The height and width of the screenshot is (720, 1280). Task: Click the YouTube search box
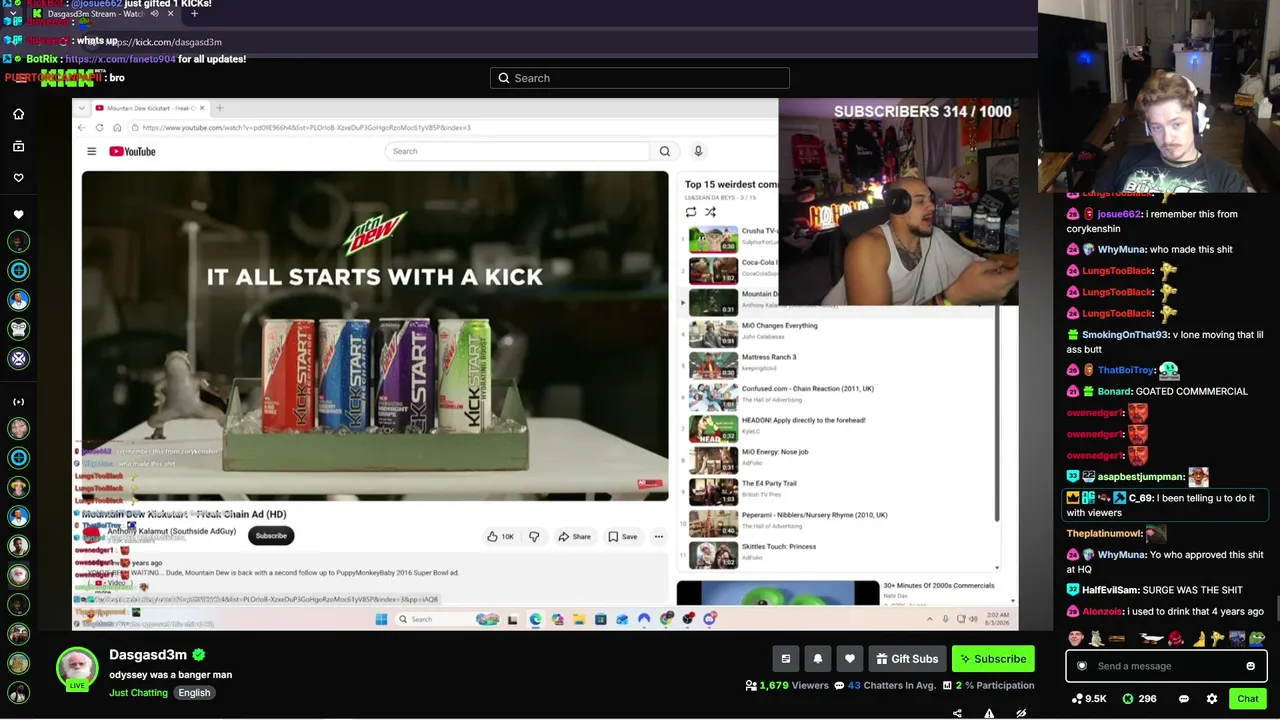coord(517,151)
